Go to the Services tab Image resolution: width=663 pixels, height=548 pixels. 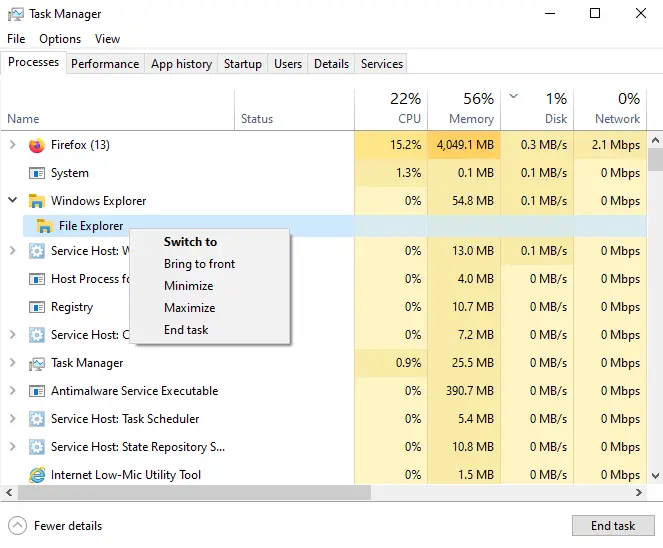382,64
